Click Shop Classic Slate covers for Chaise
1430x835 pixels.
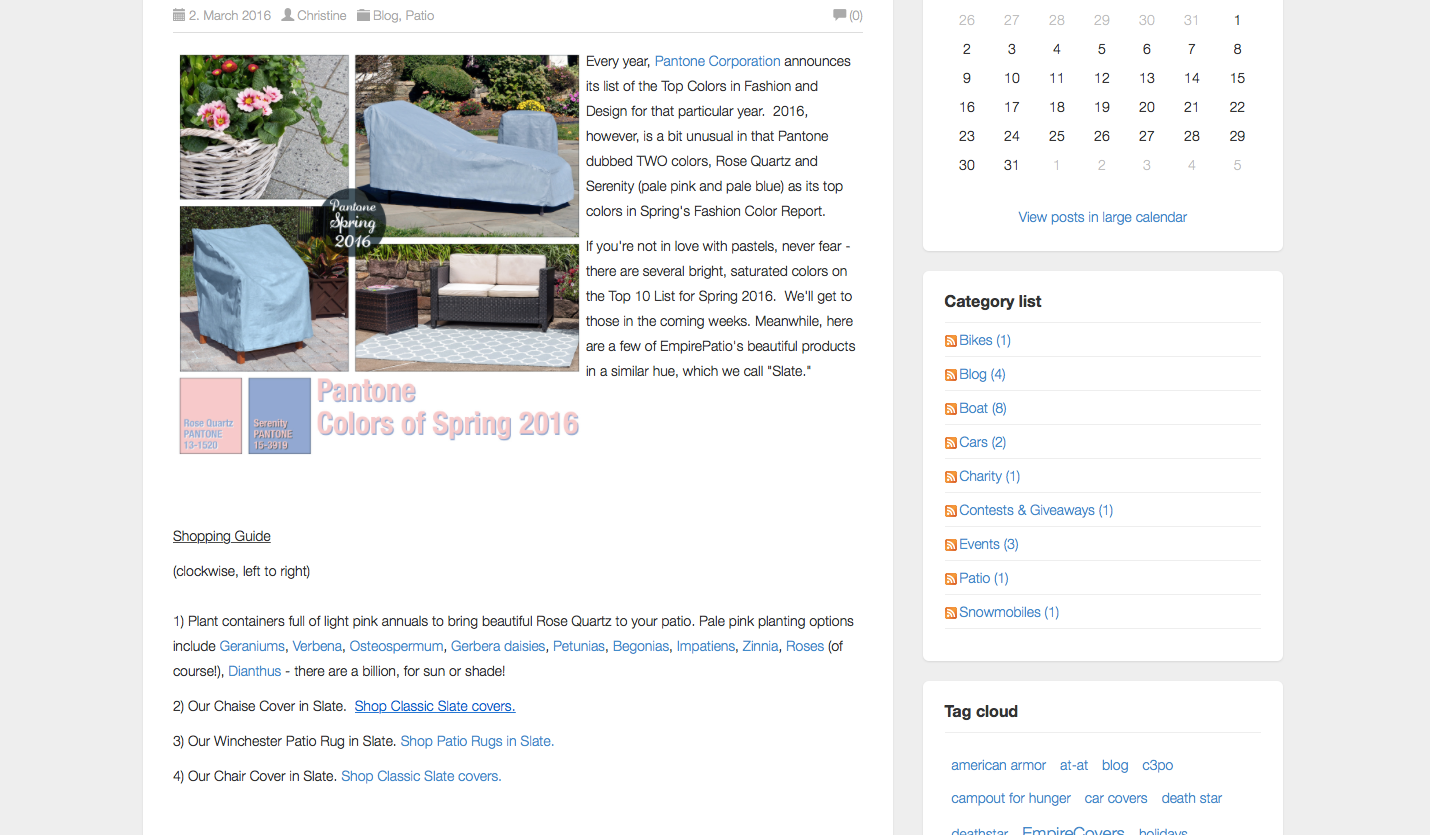pos(434,706)
